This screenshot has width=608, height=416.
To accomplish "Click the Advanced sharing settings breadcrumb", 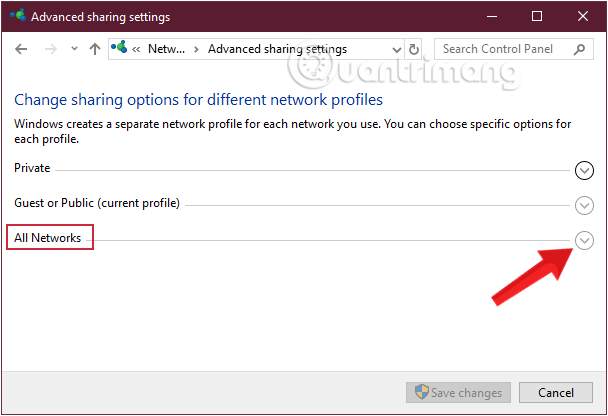I will [277, 49].
